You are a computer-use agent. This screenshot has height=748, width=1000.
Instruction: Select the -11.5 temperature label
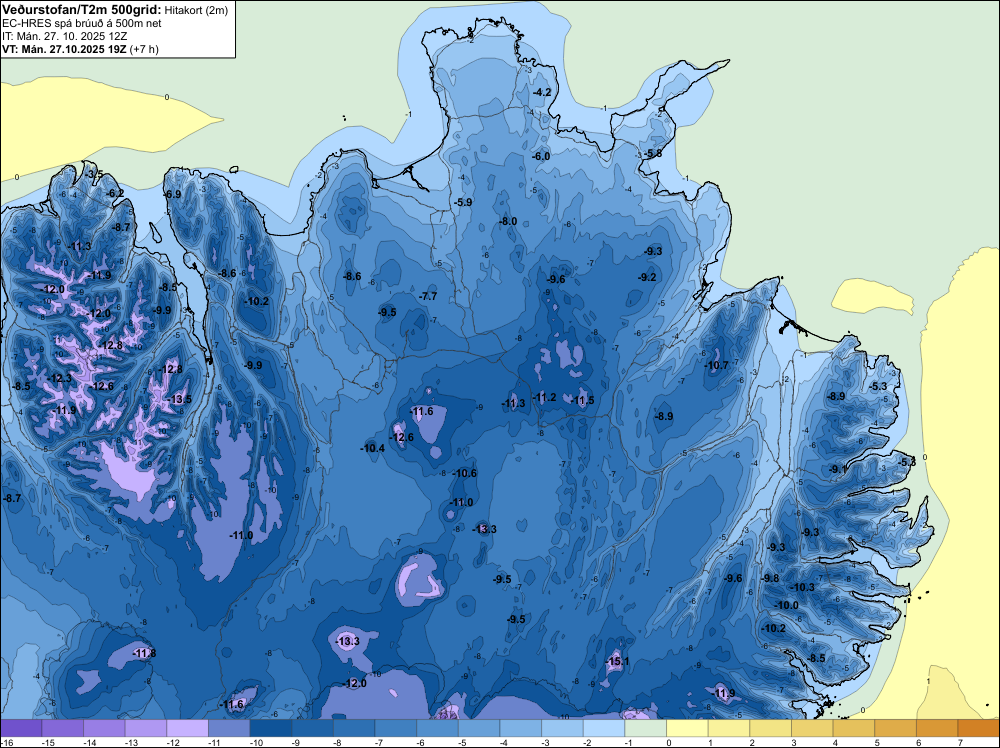[x=582, y=400]
